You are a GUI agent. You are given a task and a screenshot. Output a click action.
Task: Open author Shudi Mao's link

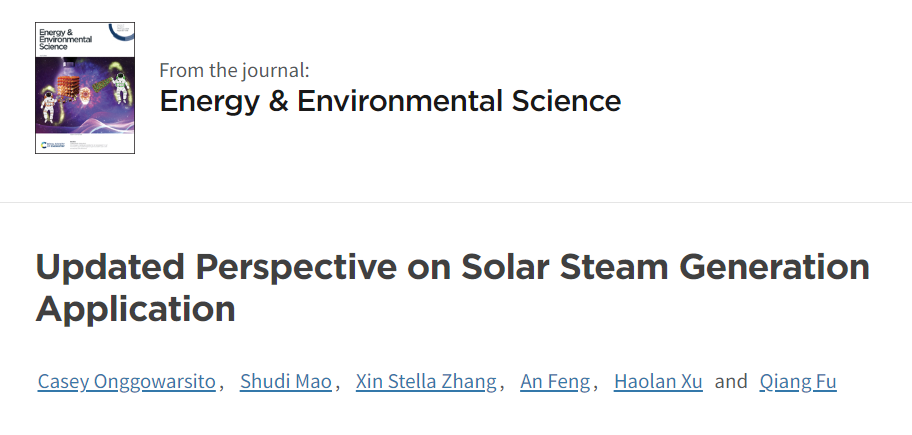[x=286, y=381]
